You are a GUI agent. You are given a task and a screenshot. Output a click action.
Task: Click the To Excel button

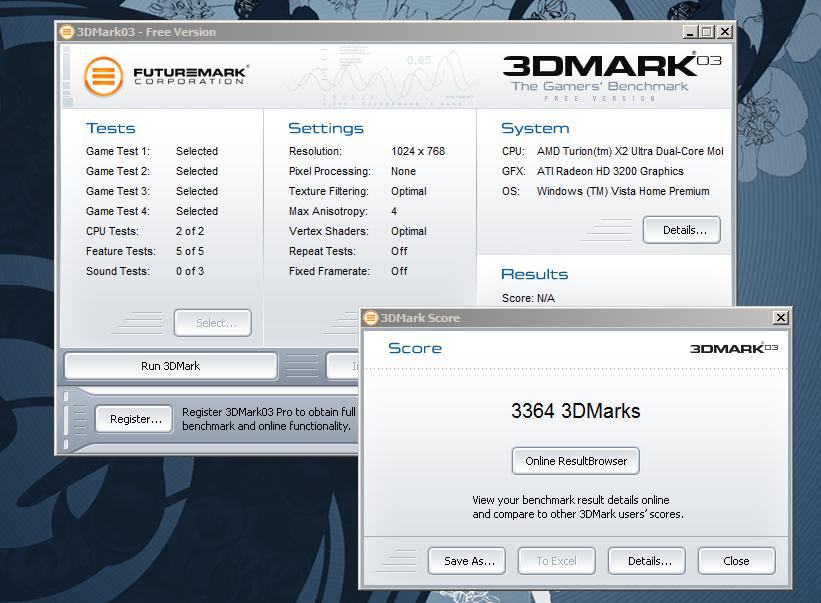557,561
